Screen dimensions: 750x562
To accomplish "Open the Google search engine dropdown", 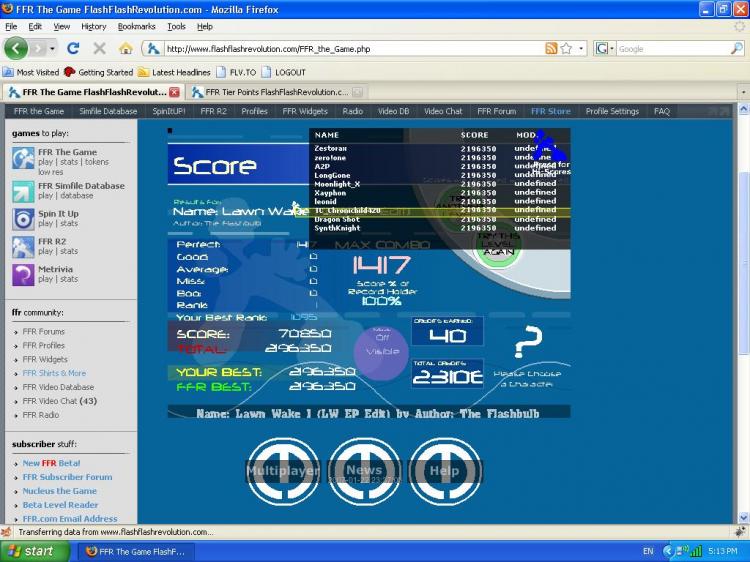I will 605,48.
